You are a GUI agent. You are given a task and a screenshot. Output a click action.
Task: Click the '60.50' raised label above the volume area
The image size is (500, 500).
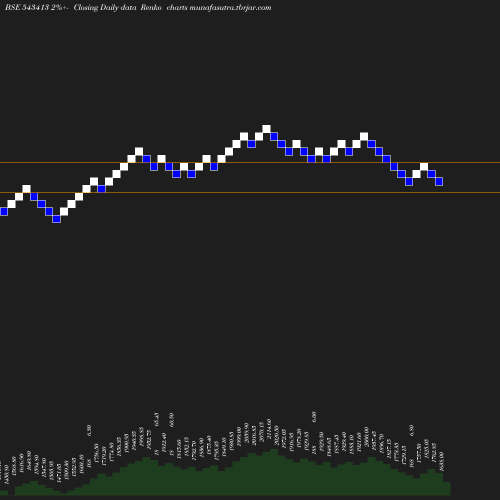coord(172,419)
